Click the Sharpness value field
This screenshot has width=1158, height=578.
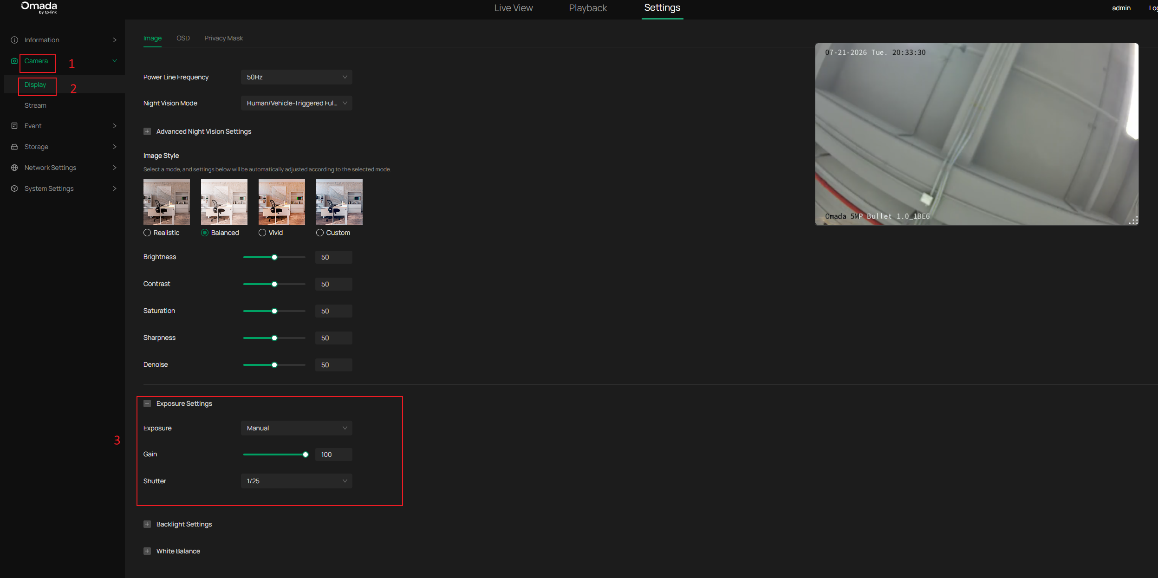pos(333,338)
